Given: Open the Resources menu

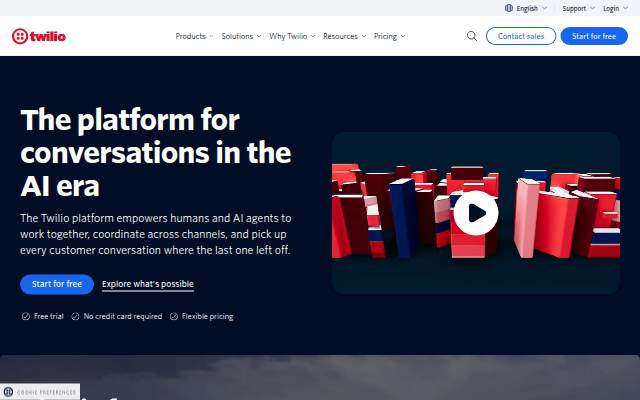Looking at the screenshot, I should pyautogui.click(x=344, y=36).
